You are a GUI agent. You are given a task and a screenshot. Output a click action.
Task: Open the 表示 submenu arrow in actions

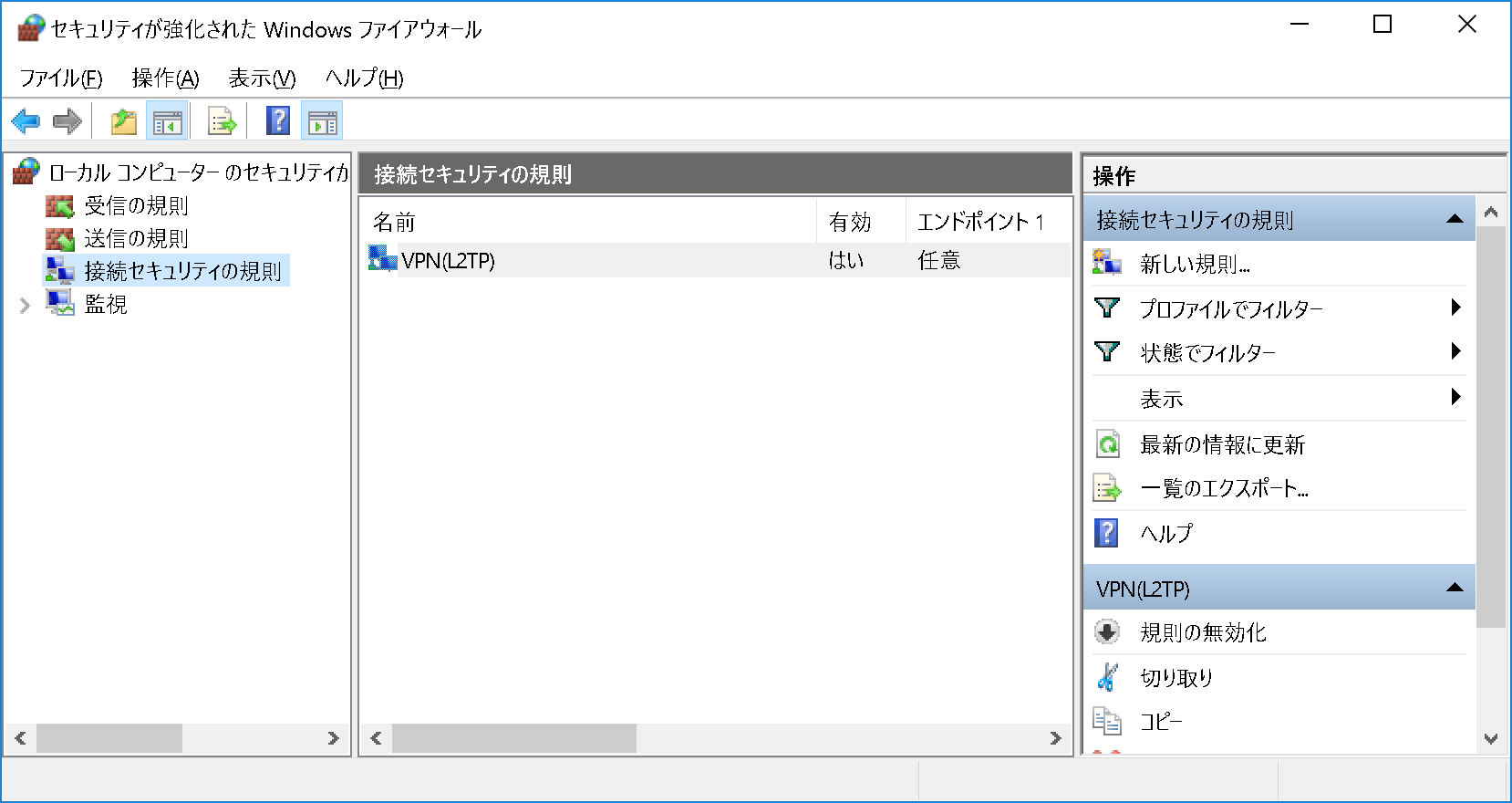(1455, 397)
